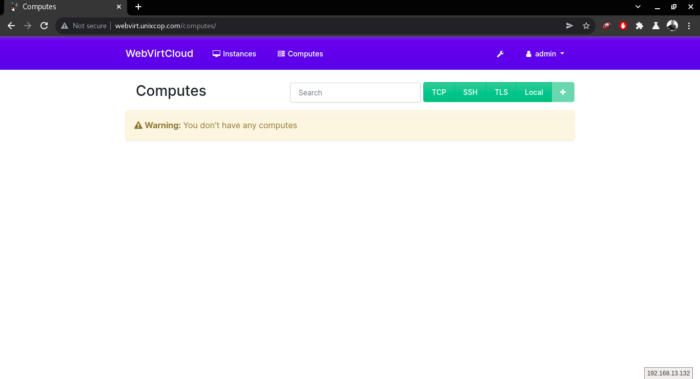Open the tab search chevron
This screenshot has width=700, height=379.
[638, 7]
